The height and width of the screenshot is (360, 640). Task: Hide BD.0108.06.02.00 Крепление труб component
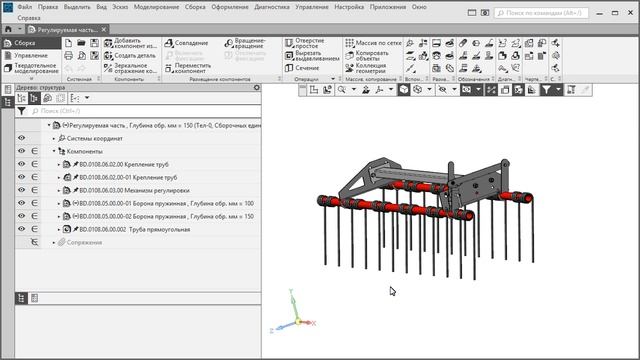(22, 164)
